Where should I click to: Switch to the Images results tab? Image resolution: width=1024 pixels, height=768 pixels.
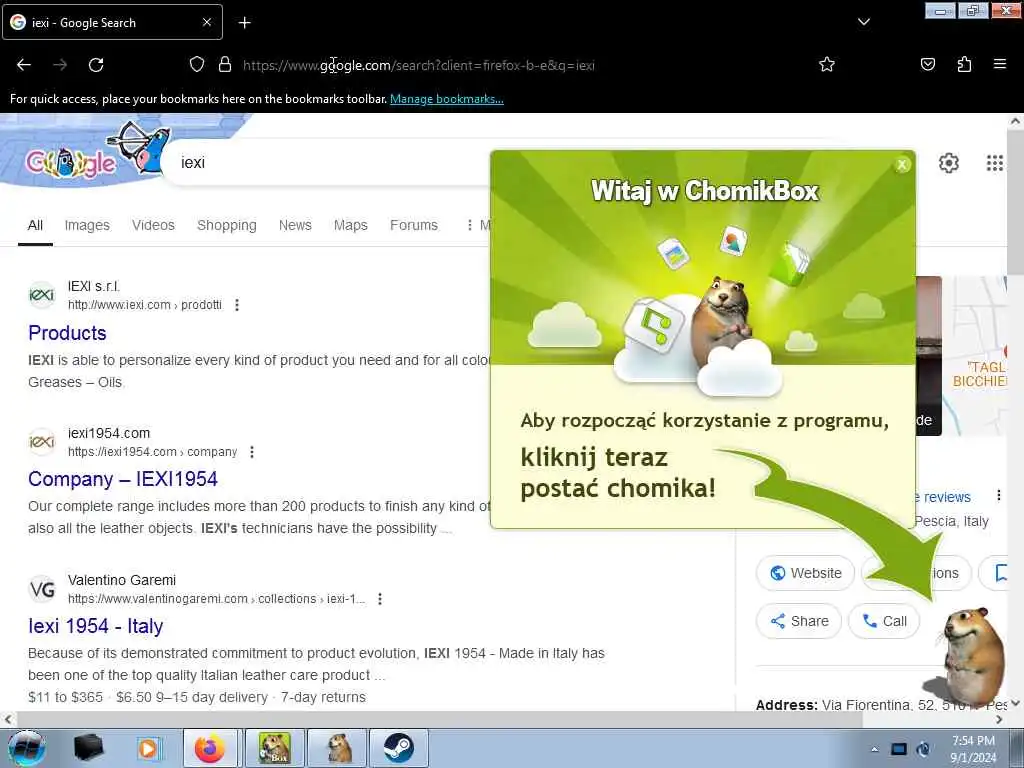click(x=87, y=225)
